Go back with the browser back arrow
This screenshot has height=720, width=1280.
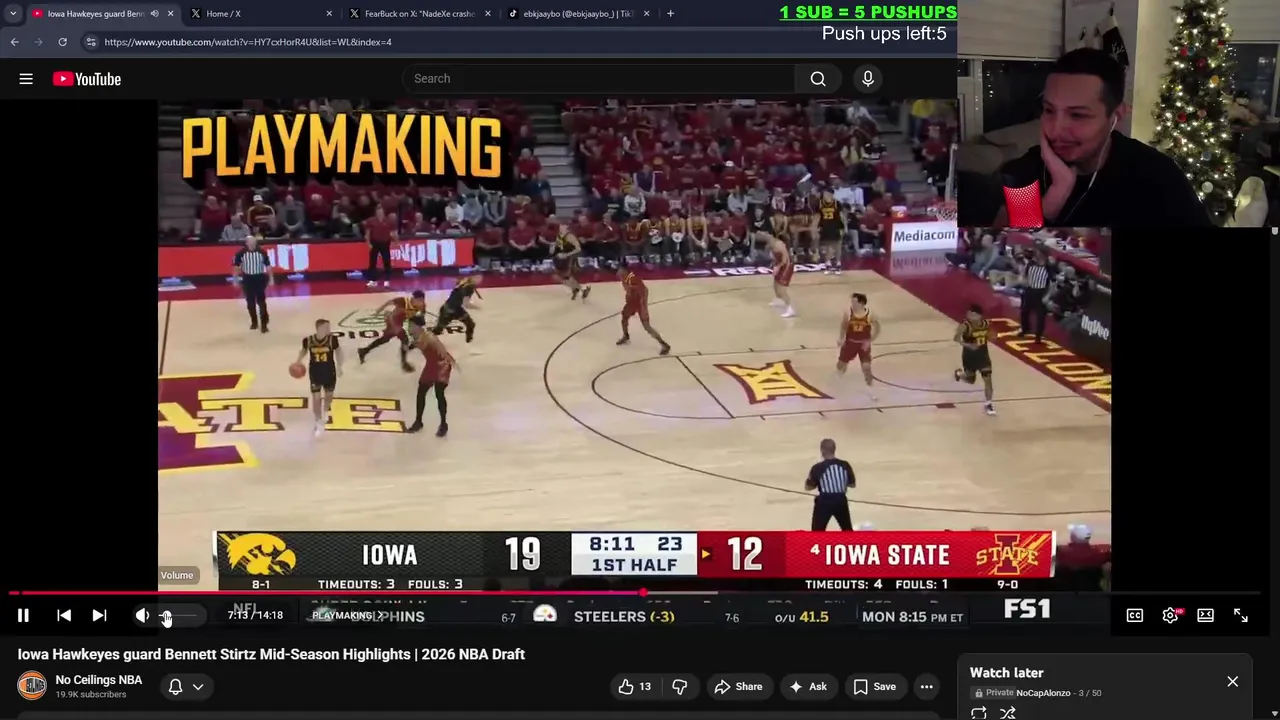coord(14,42)
